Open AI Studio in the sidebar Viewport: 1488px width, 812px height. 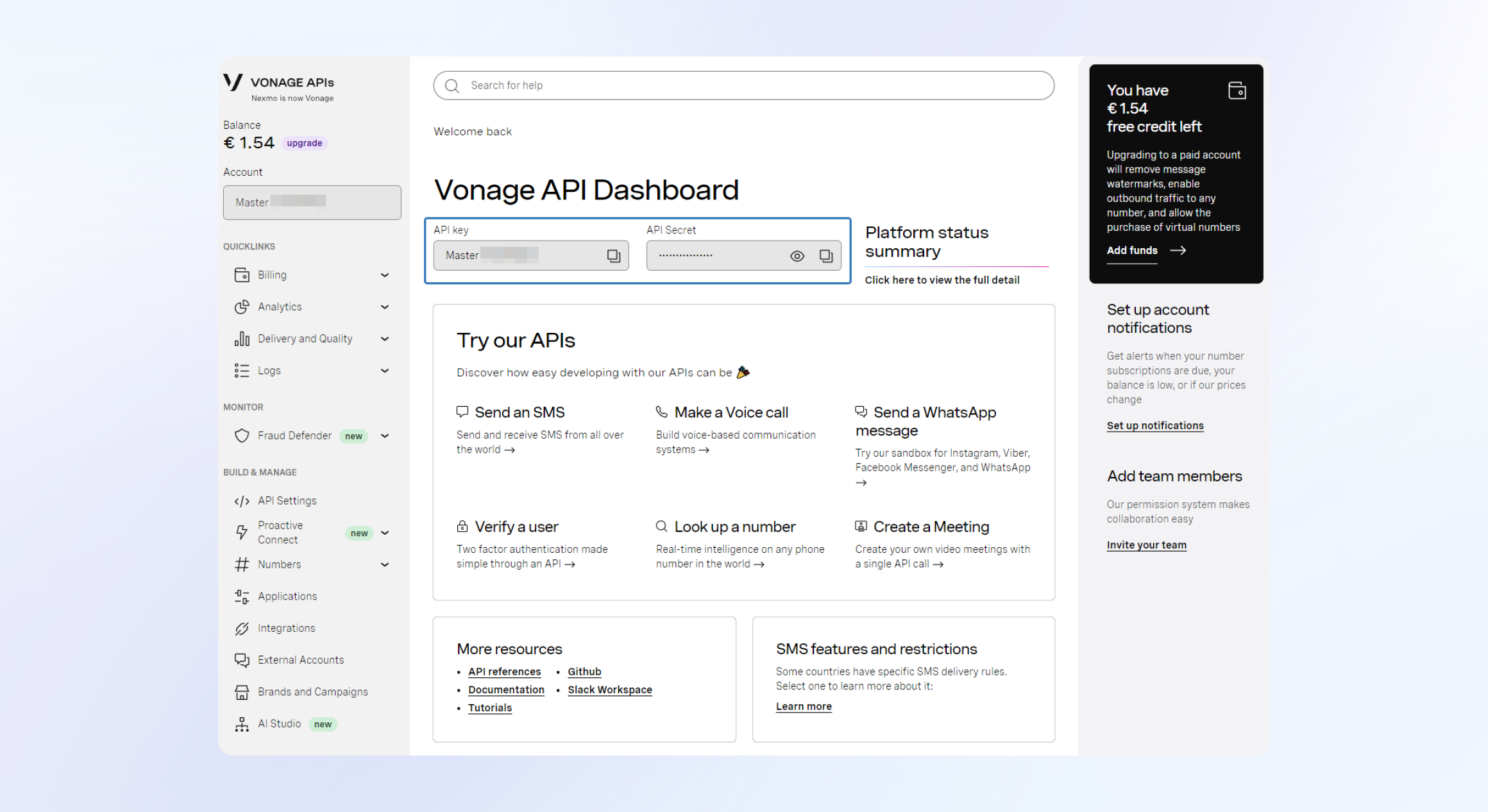click(279, 723)
